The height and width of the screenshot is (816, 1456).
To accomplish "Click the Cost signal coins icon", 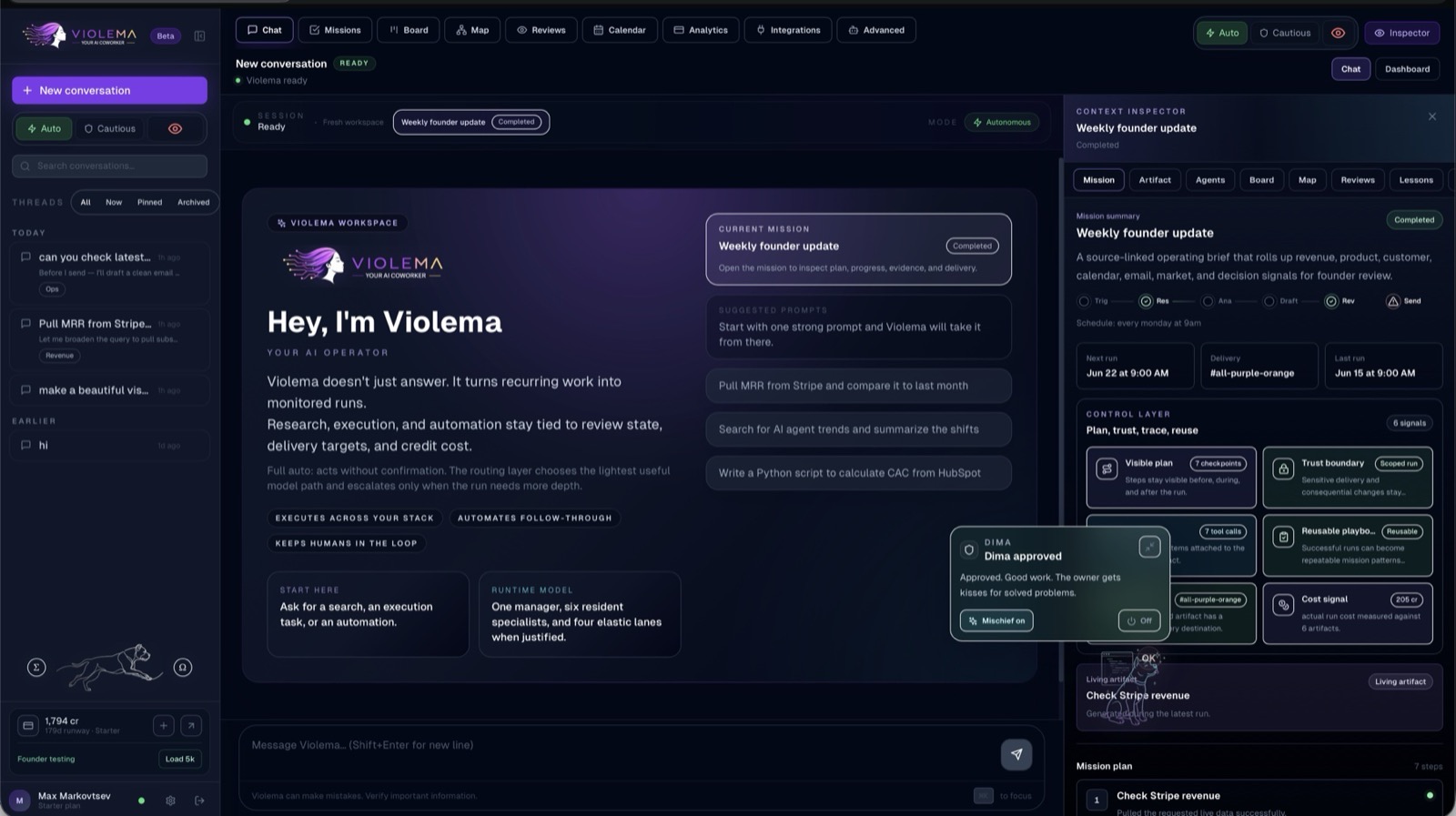I will click(1283, 606).
